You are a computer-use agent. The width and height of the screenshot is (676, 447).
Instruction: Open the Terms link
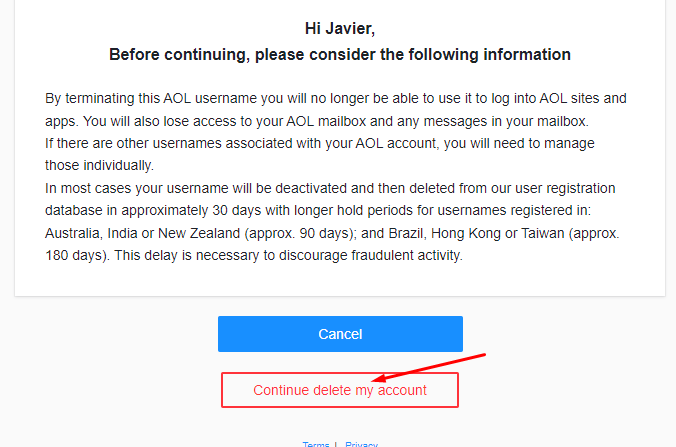tap(316, 444)
